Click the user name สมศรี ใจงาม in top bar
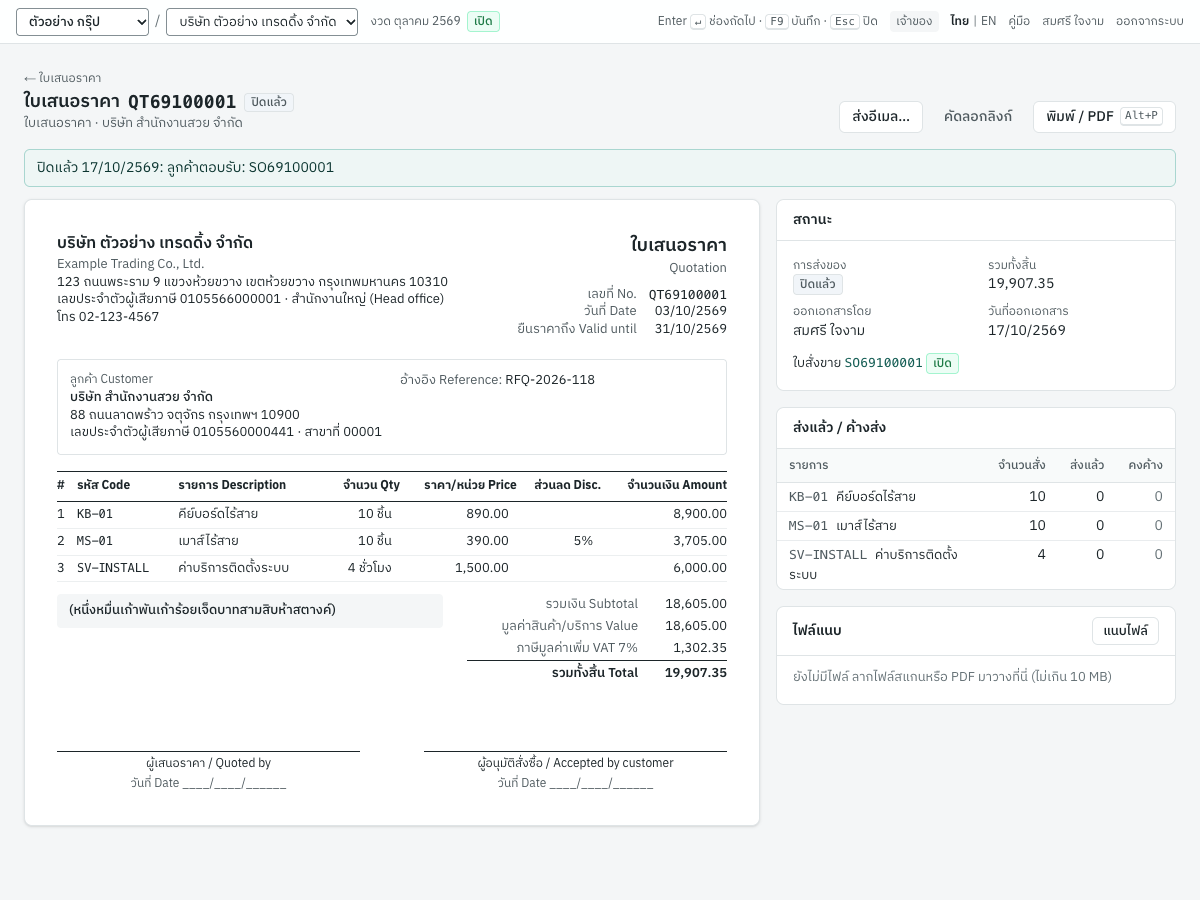Screen dimensions: 1200x900 (1073, 21)
